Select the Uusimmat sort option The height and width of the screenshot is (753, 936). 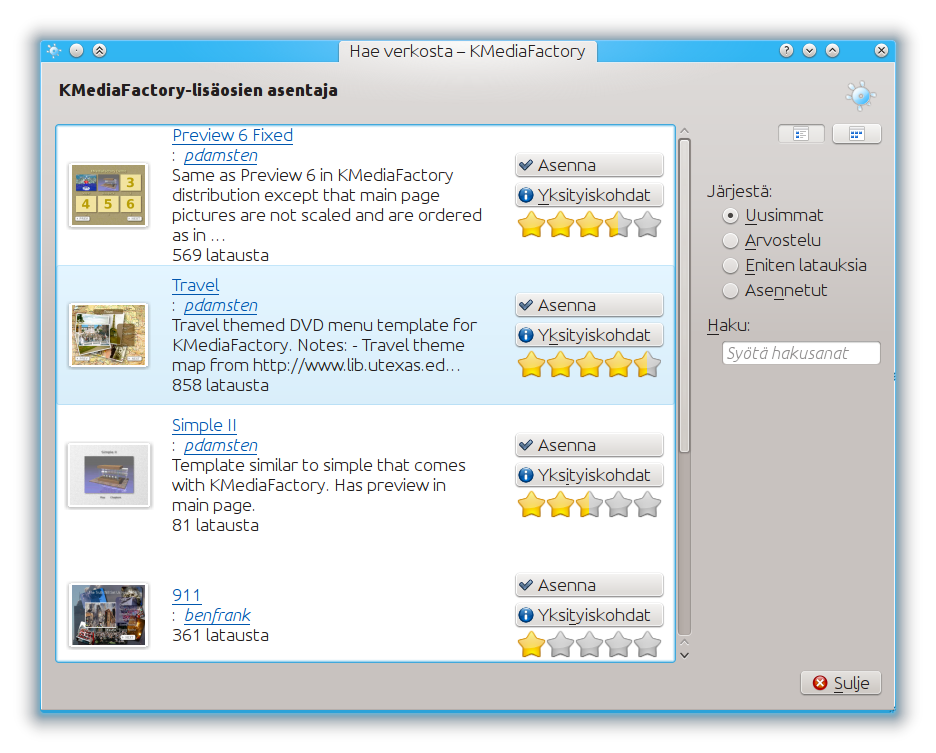tap(730, 216)
